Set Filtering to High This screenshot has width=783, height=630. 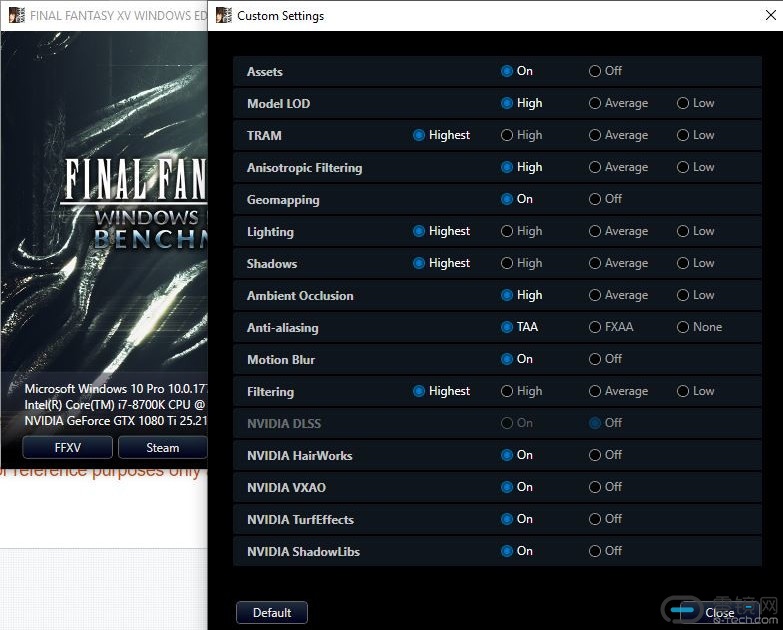(507, 391)
